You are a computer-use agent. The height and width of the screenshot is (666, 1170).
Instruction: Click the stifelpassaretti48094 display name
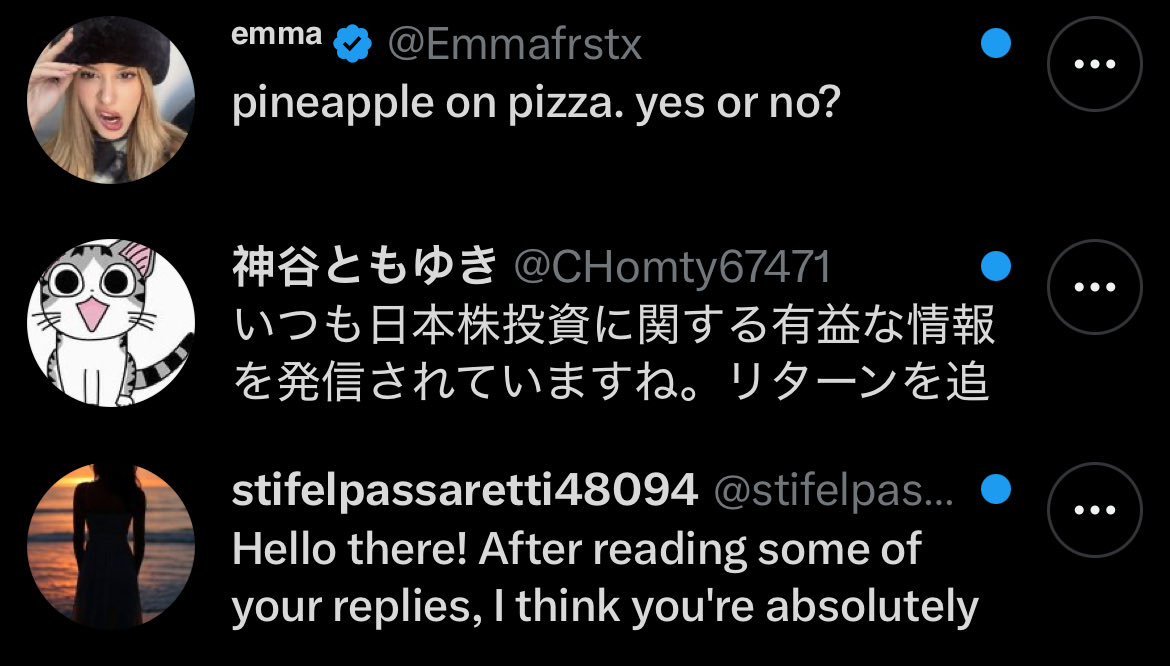point(464,490)
